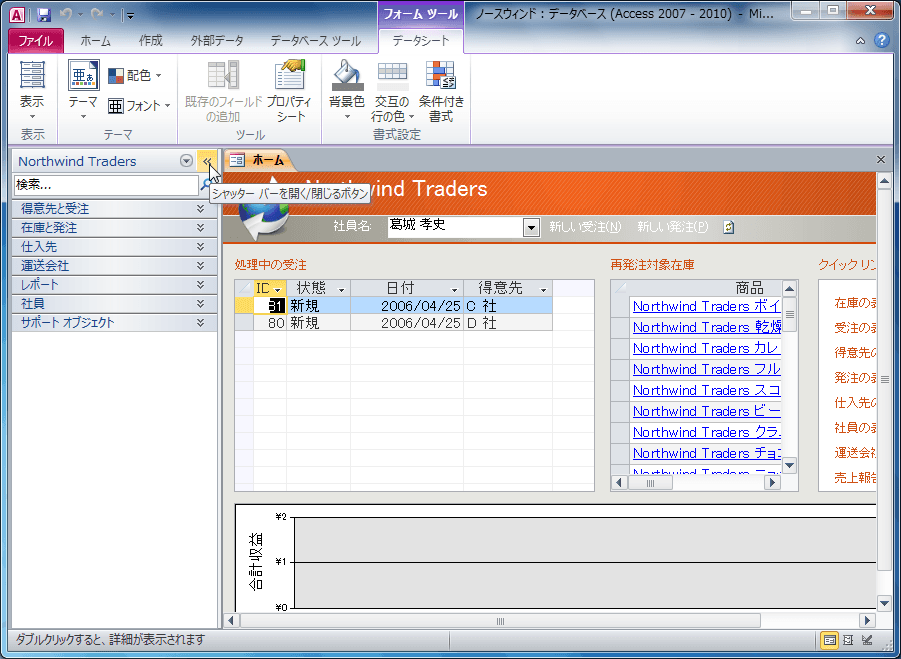Collapse the shutter bar with double-chevron button
This screenshot has width=901, height=659.
pos(207,161)
